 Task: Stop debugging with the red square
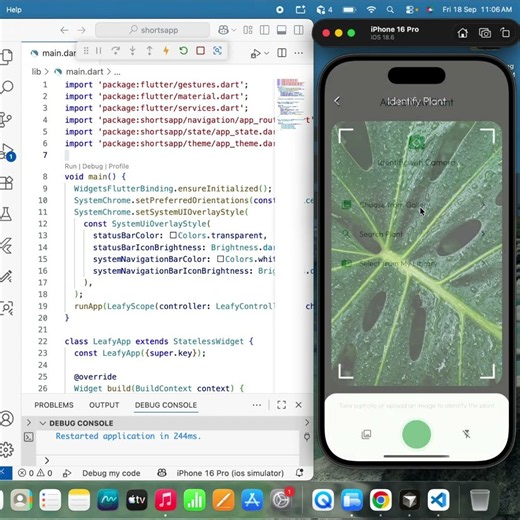200,51
